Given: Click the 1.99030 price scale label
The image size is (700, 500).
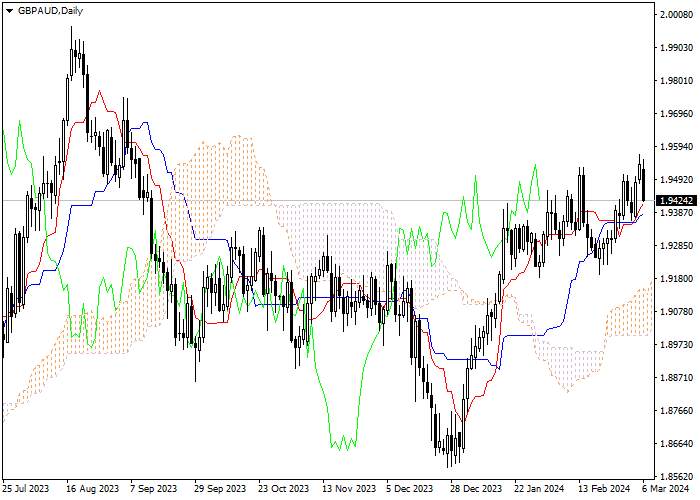Looking at the screenshot, I should tap(677, 47).
